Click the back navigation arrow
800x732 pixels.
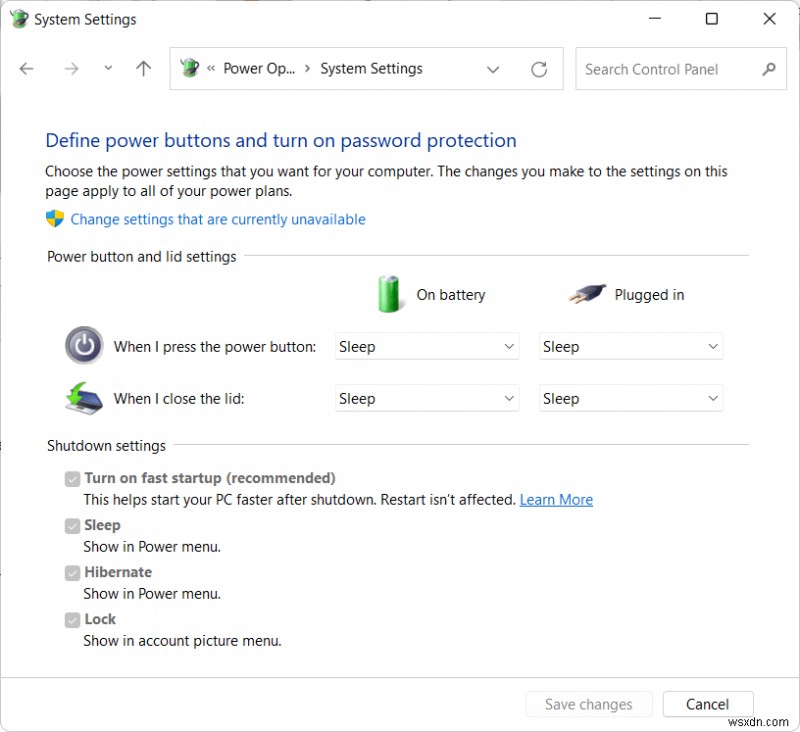[26, 69]
